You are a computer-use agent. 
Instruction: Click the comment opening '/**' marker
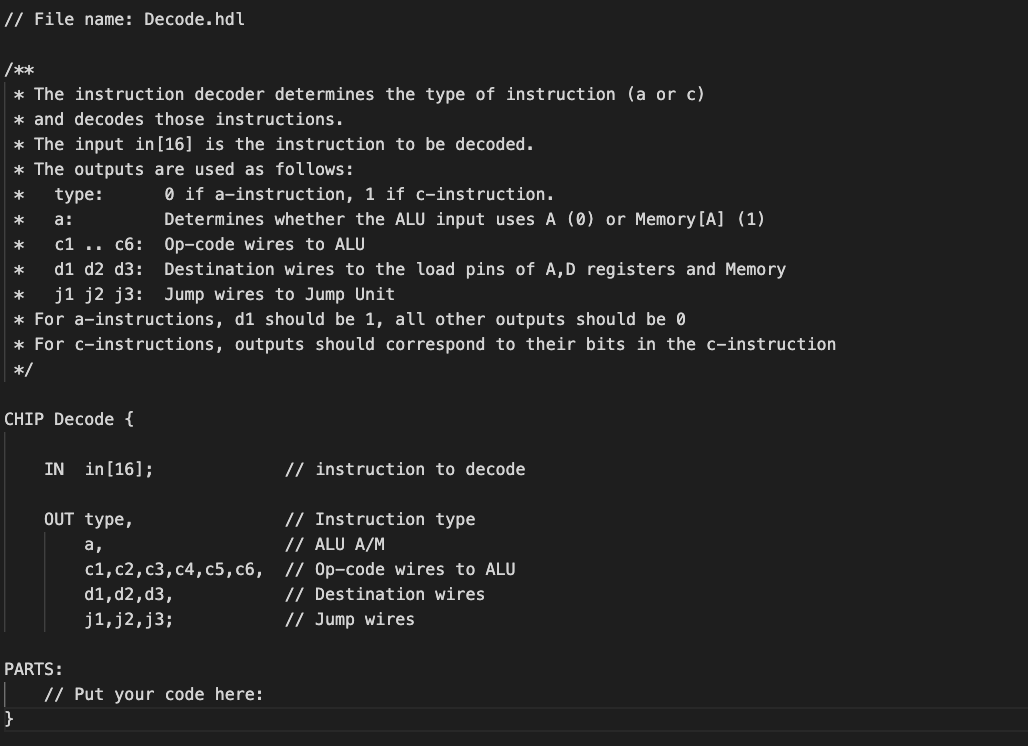[x=19, y=69]
